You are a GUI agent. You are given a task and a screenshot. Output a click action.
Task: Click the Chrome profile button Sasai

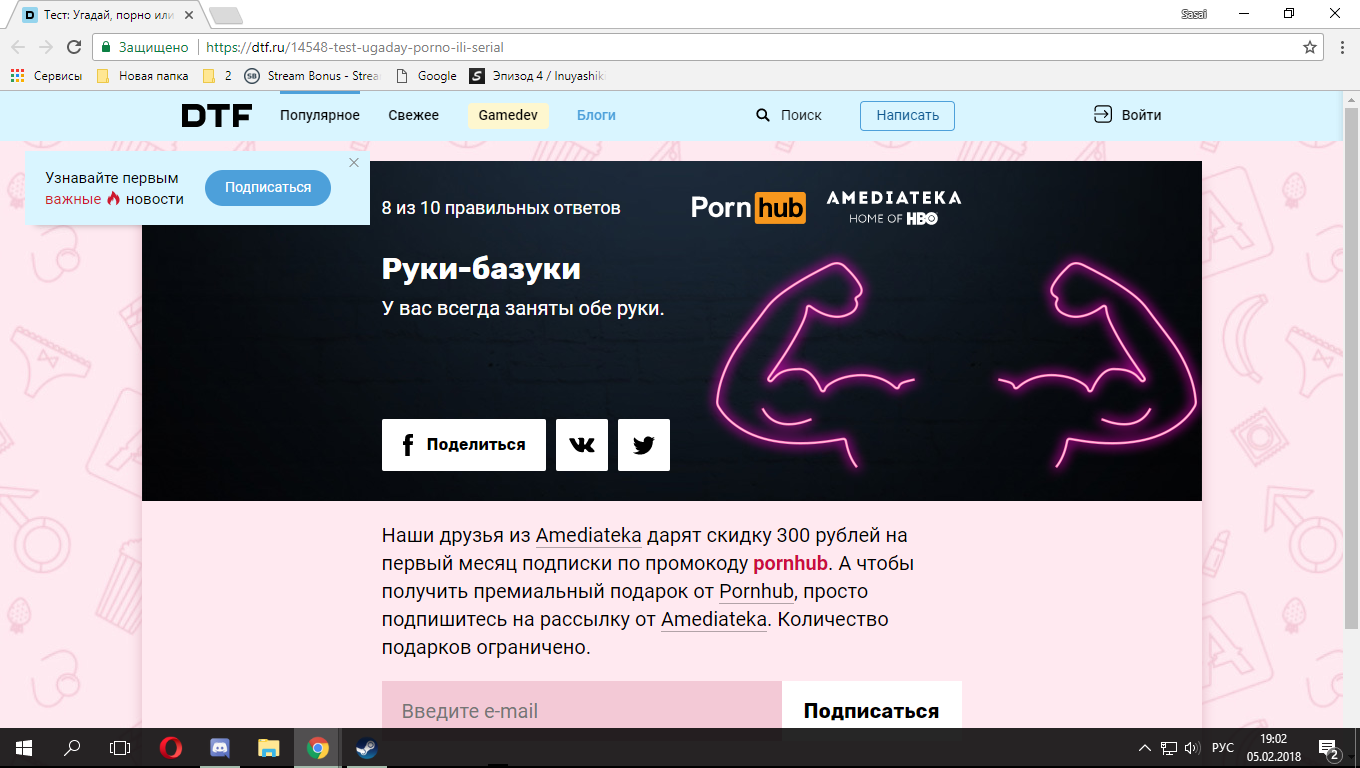(x=1196, y=12)
